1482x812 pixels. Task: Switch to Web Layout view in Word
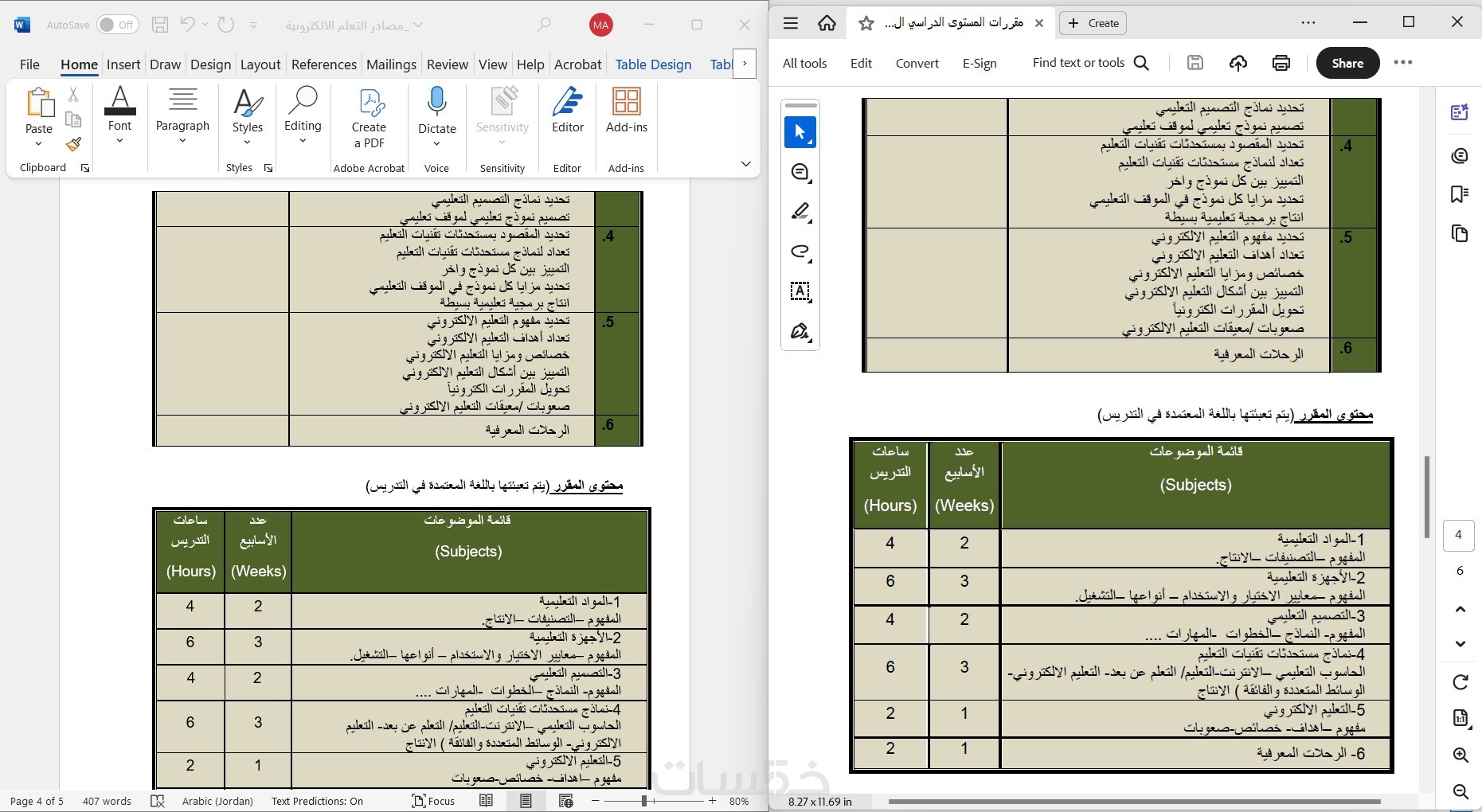tap(565, 801)
